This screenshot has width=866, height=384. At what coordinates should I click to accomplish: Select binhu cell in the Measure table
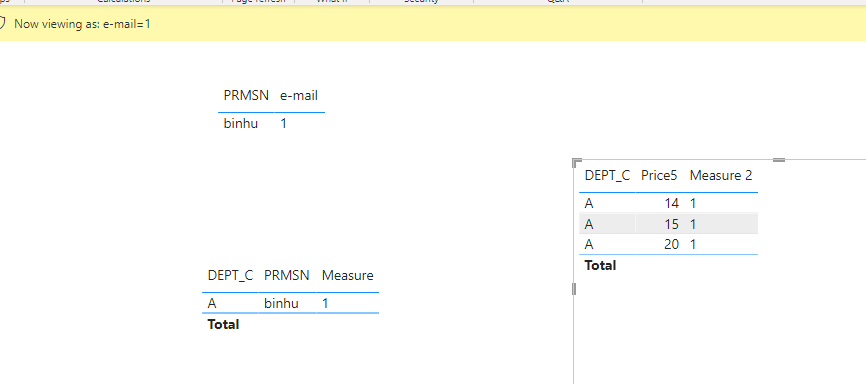point(281,303)
